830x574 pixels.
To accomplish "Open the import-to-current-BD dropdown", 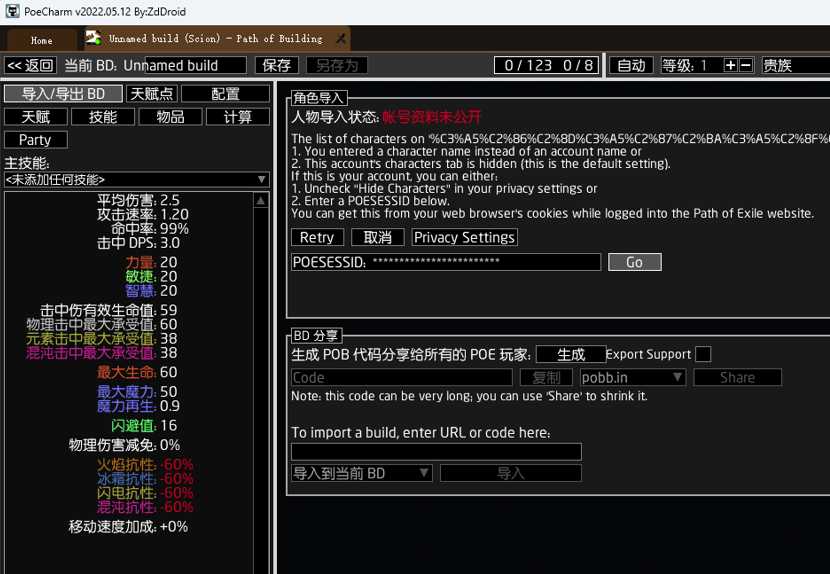I will coord(361,473).
